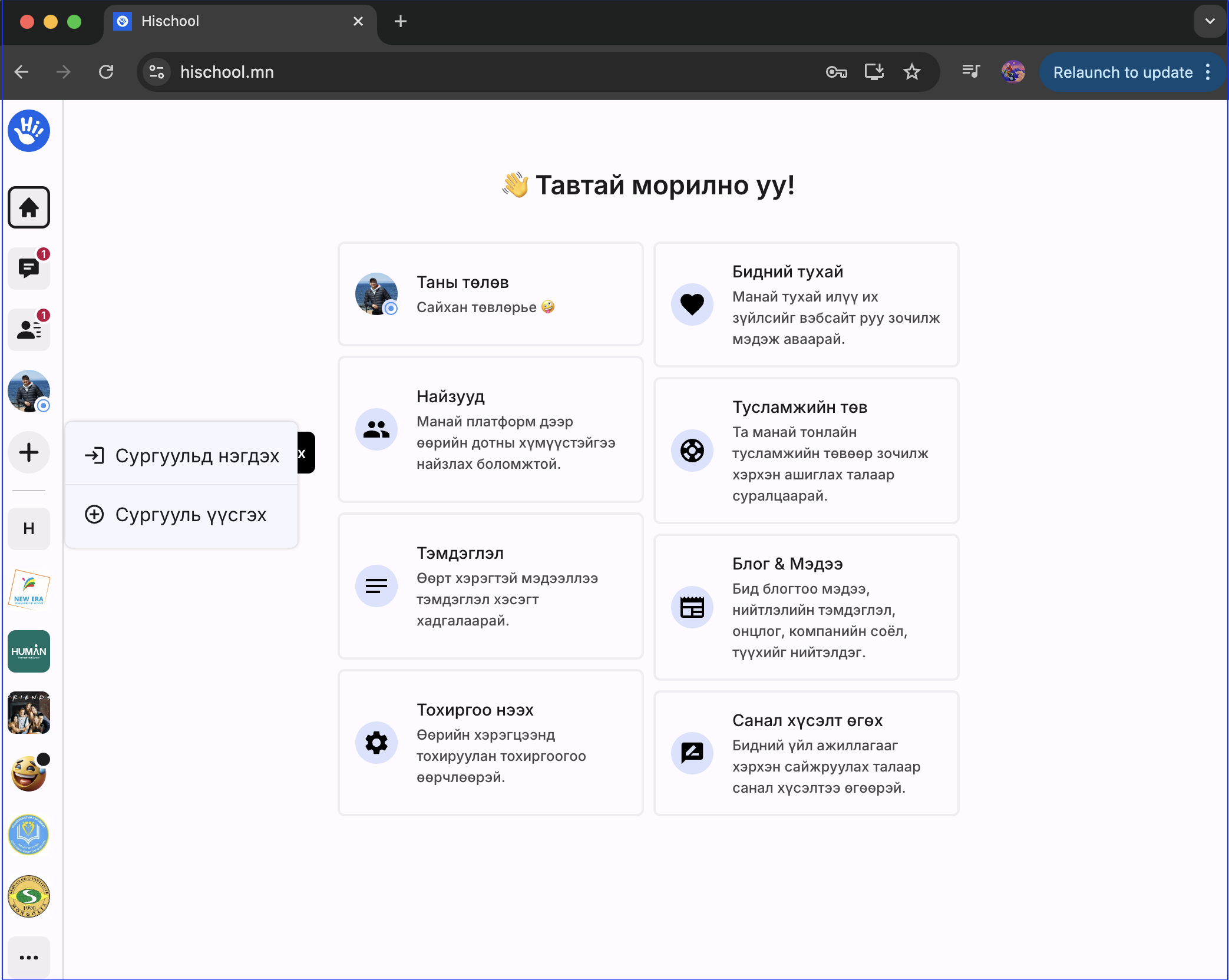Open the laughing emoji workspace icon
This screenshot has width=1229, height=980.
point(29,773)
